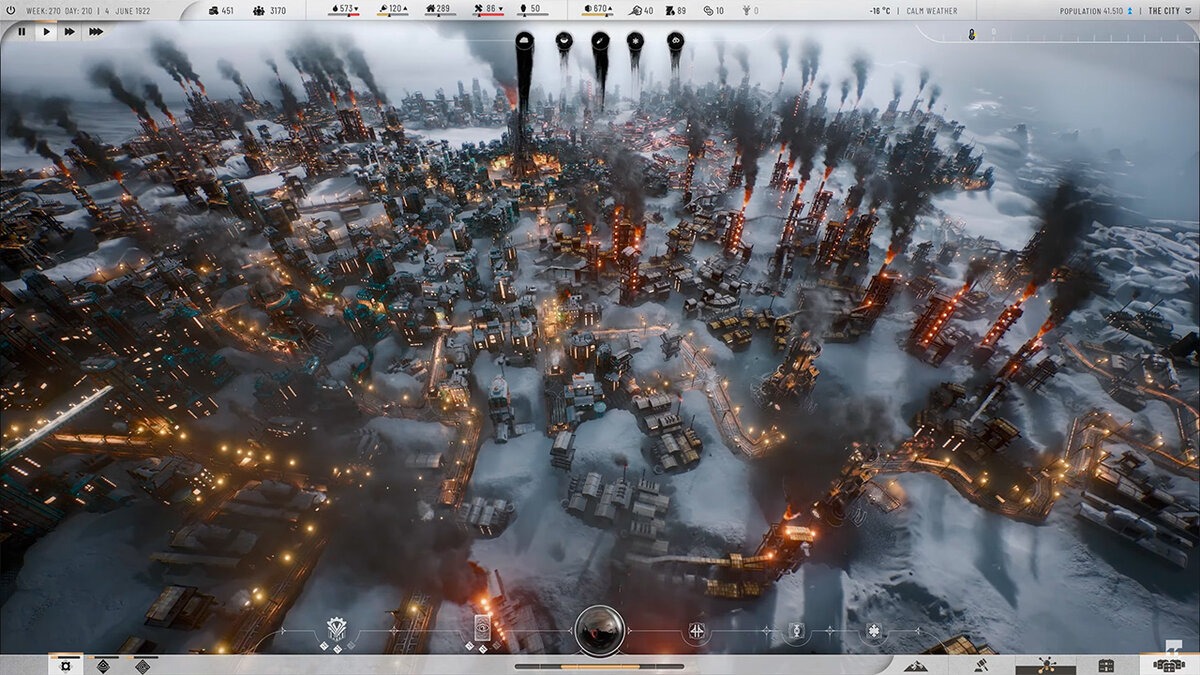Screen dimensions: 1200x675
Task: Open the cold snowflake problem marker
Action: coord(635,41)
